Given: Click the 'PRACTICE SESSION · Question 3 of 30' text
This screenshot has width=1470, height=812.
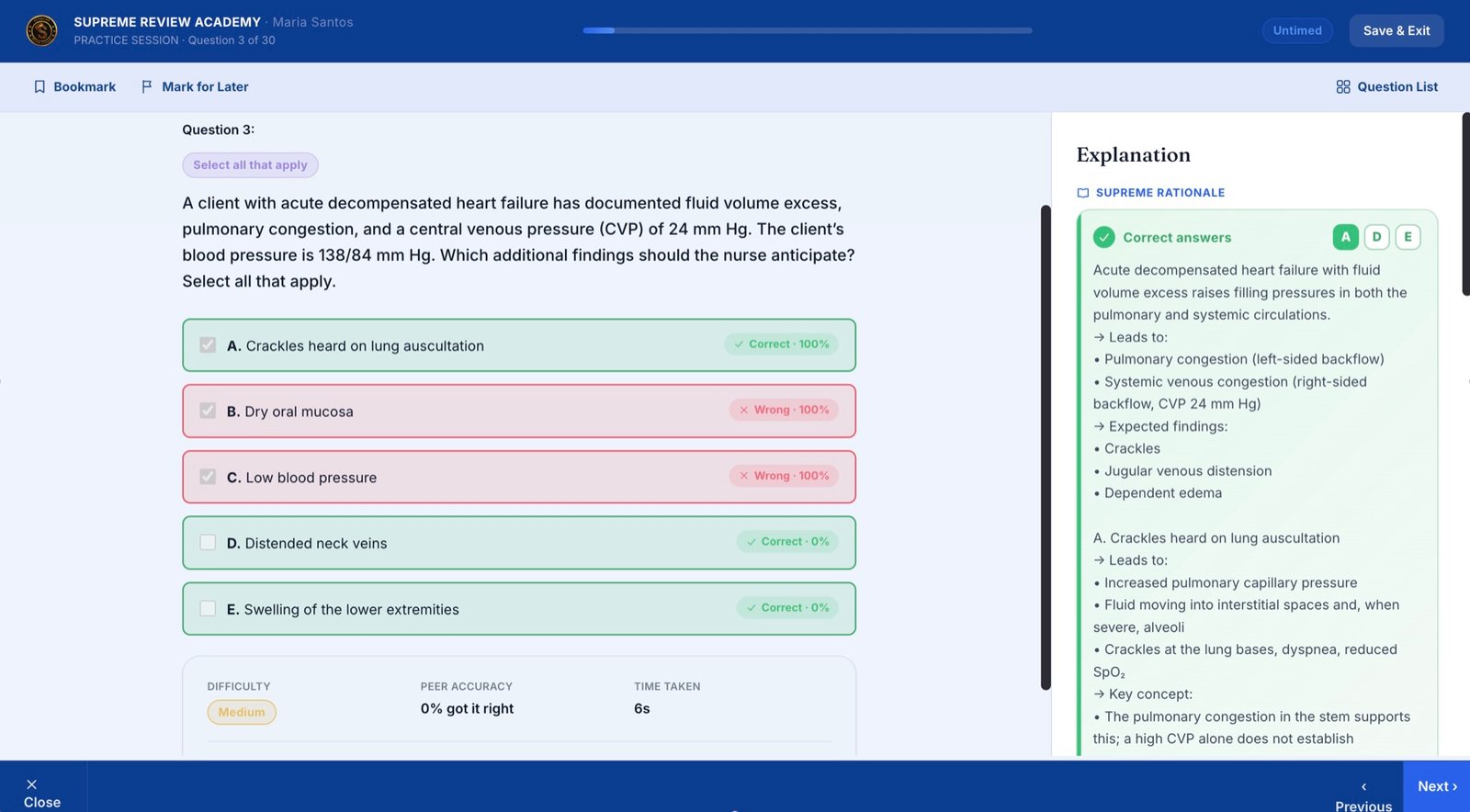Looking at the screenshot, I should coord(175,40).
